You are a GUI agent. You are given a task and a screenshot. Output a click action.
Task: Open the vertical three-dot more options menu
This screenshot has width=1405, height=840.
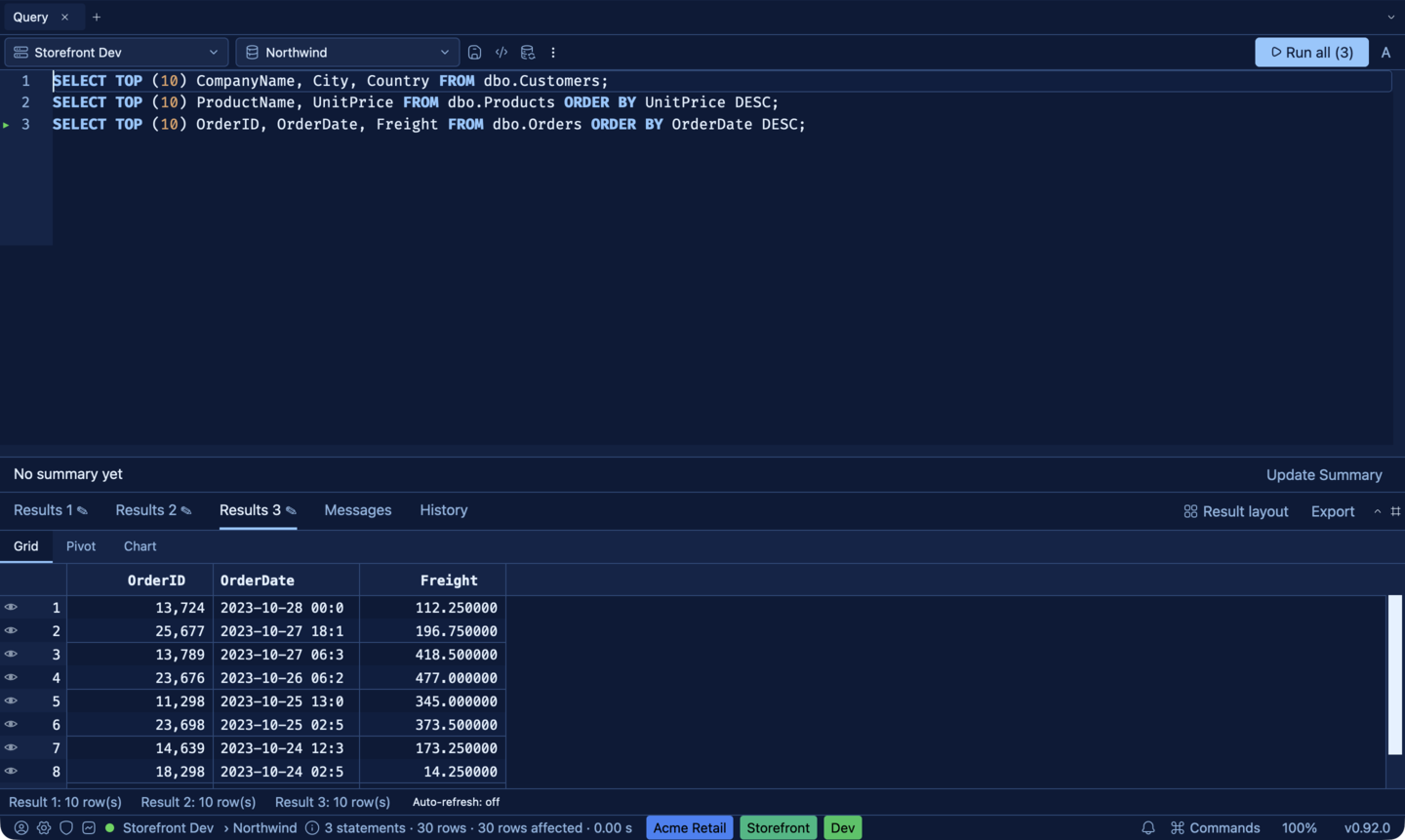tap(553, 53)
